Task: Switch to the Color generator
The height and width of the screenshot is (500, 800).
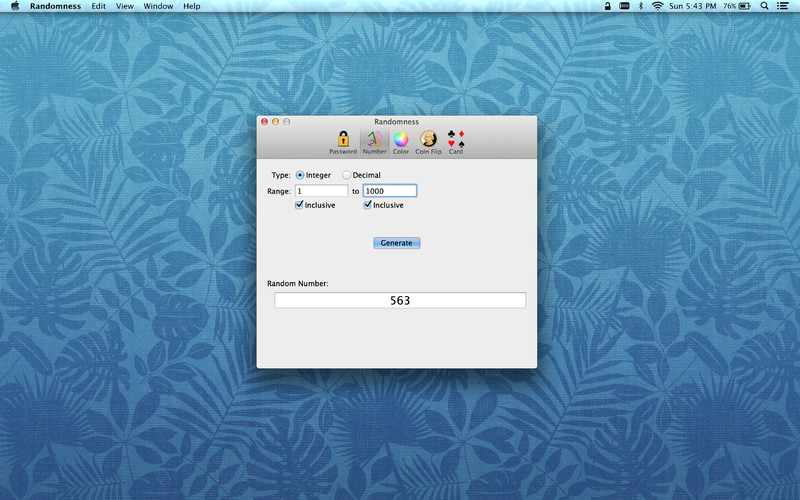Action: click(x=401, y=142)
